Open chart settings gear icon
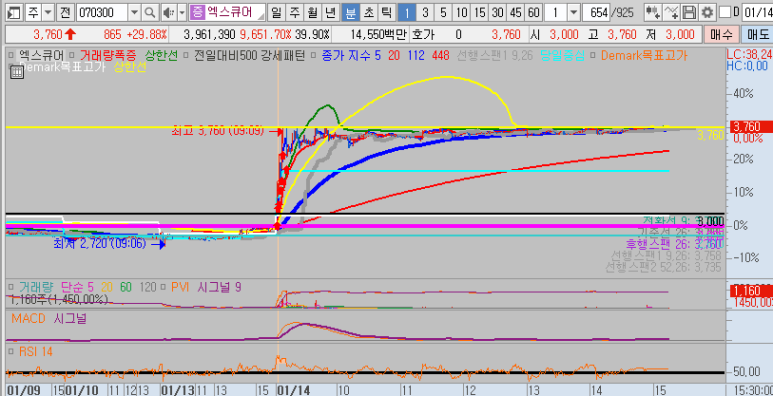Viewport: 773px width, 396px height. (x=707, y=12)
